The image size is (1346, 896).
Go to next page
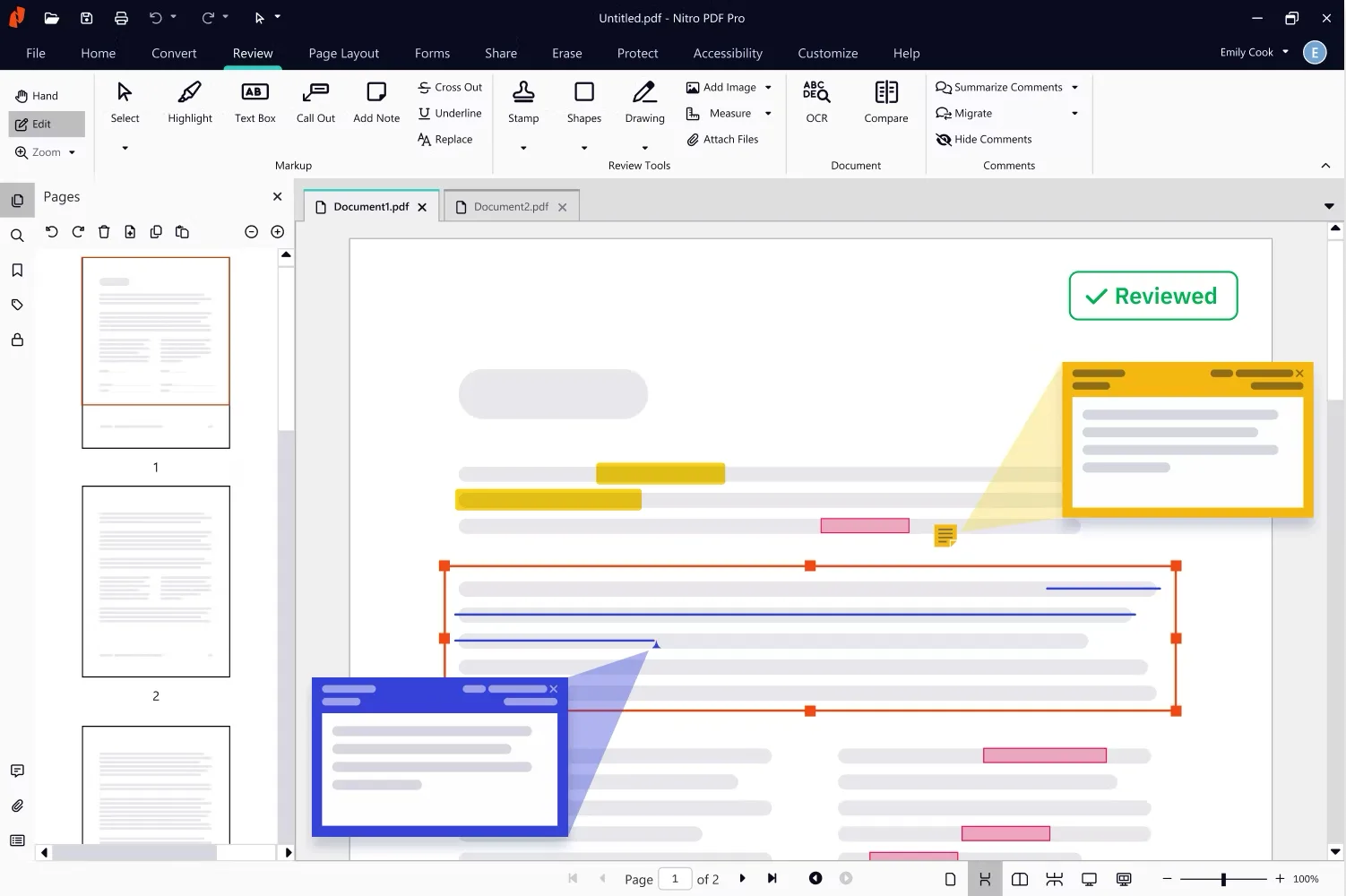coord(742,878)
